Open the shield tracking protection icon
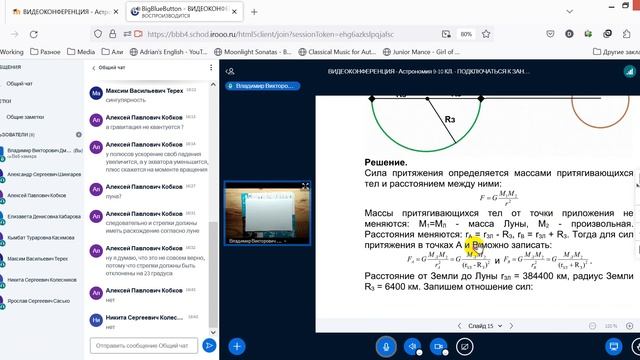 coord(98,34)
